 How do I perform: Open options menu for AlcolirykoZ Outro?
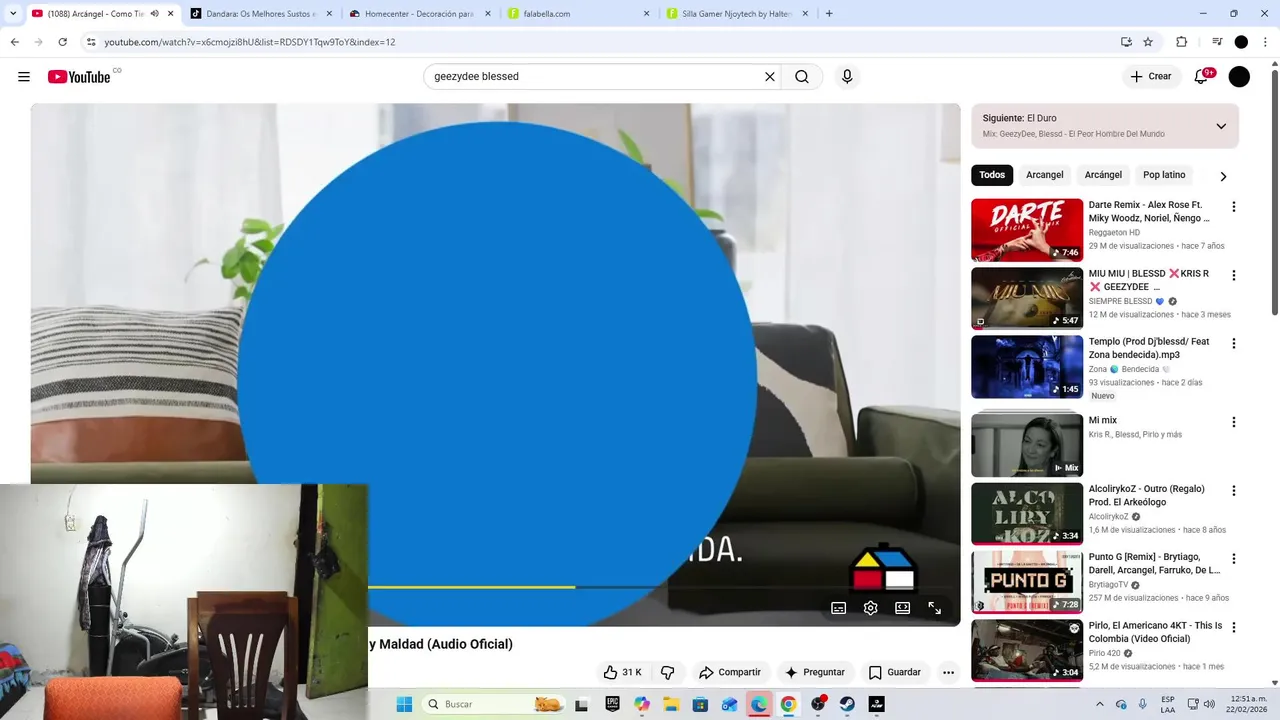click(1234, 491)
